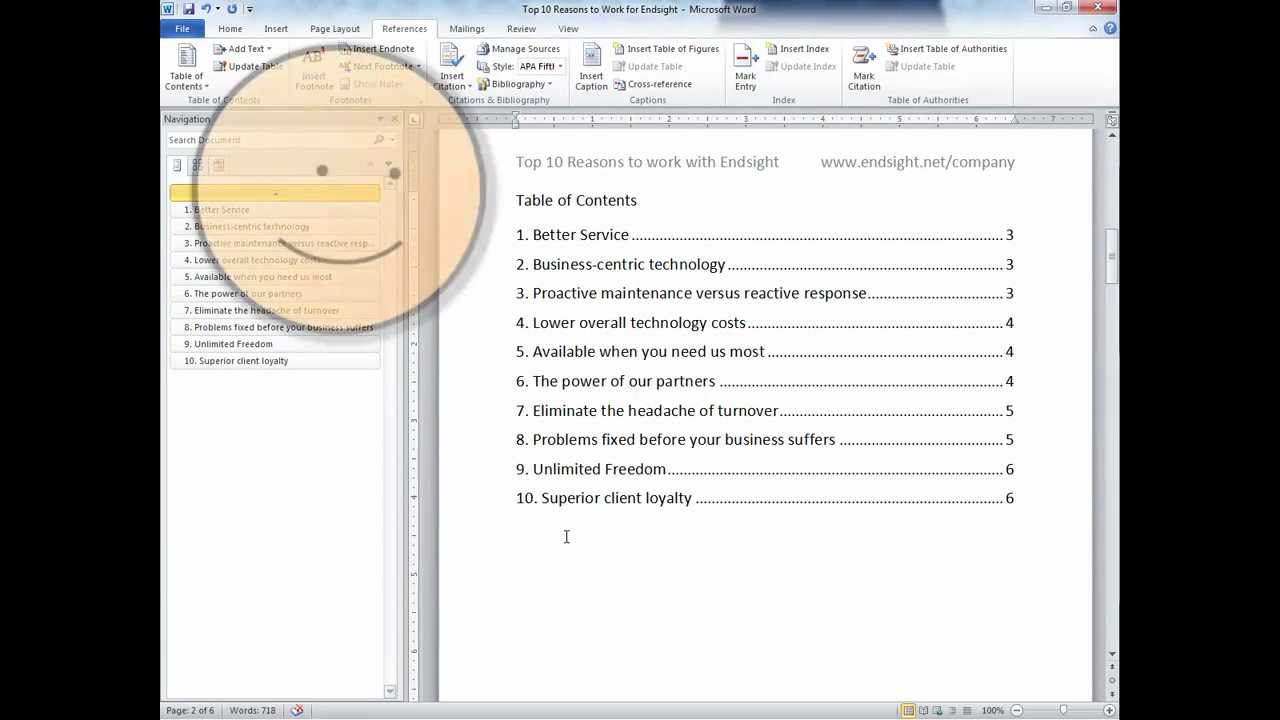Click the Save icon in quick access toolbar
1280x720 pixels.
188,9
